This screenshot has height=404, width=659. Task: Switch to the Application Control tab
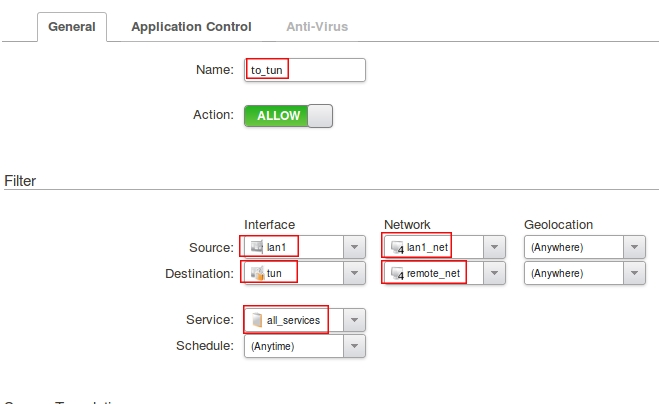tap(191, 27)
